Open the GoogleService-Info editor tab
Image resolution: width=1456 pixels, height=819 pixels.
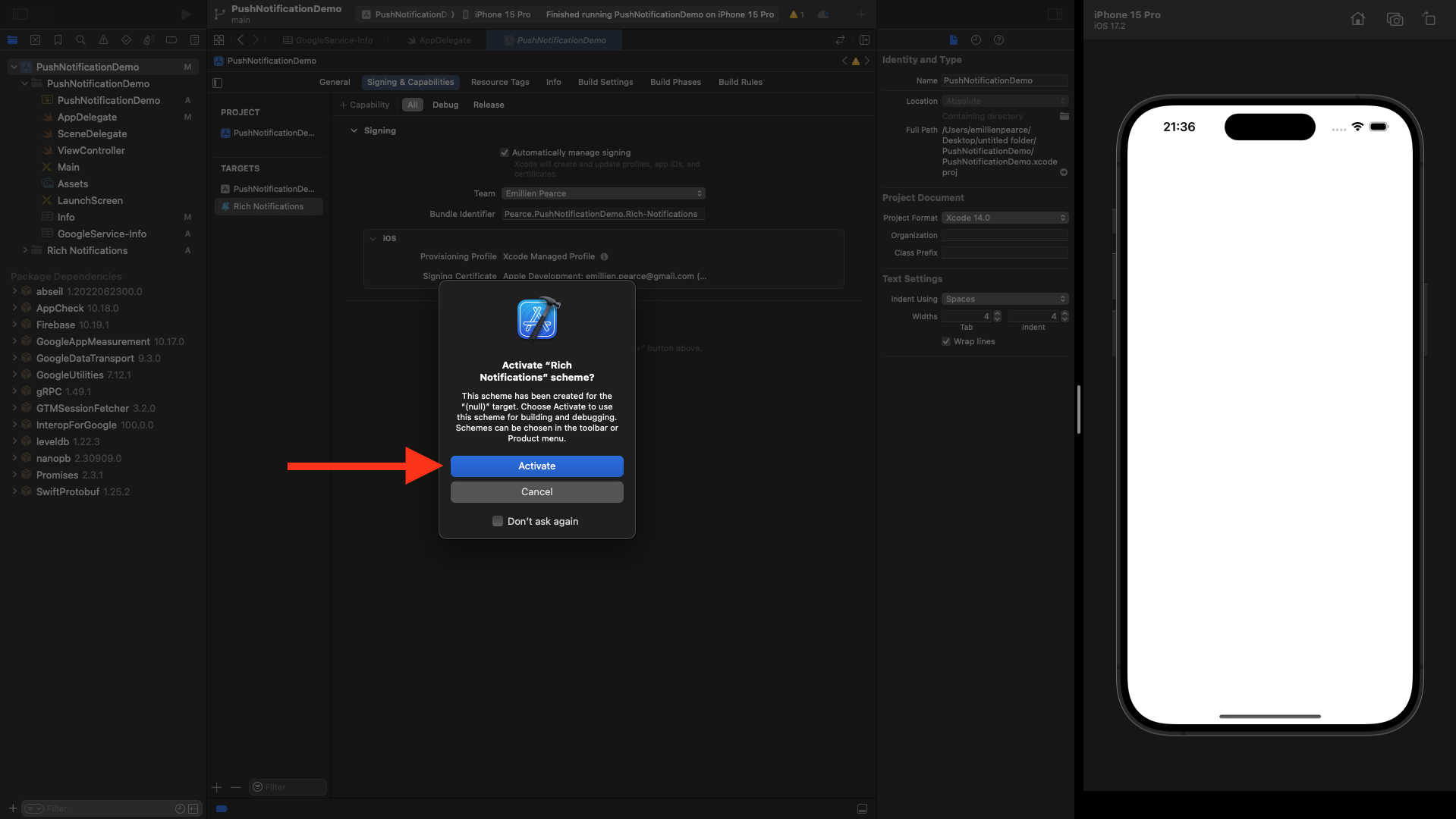tap(328, 40)
